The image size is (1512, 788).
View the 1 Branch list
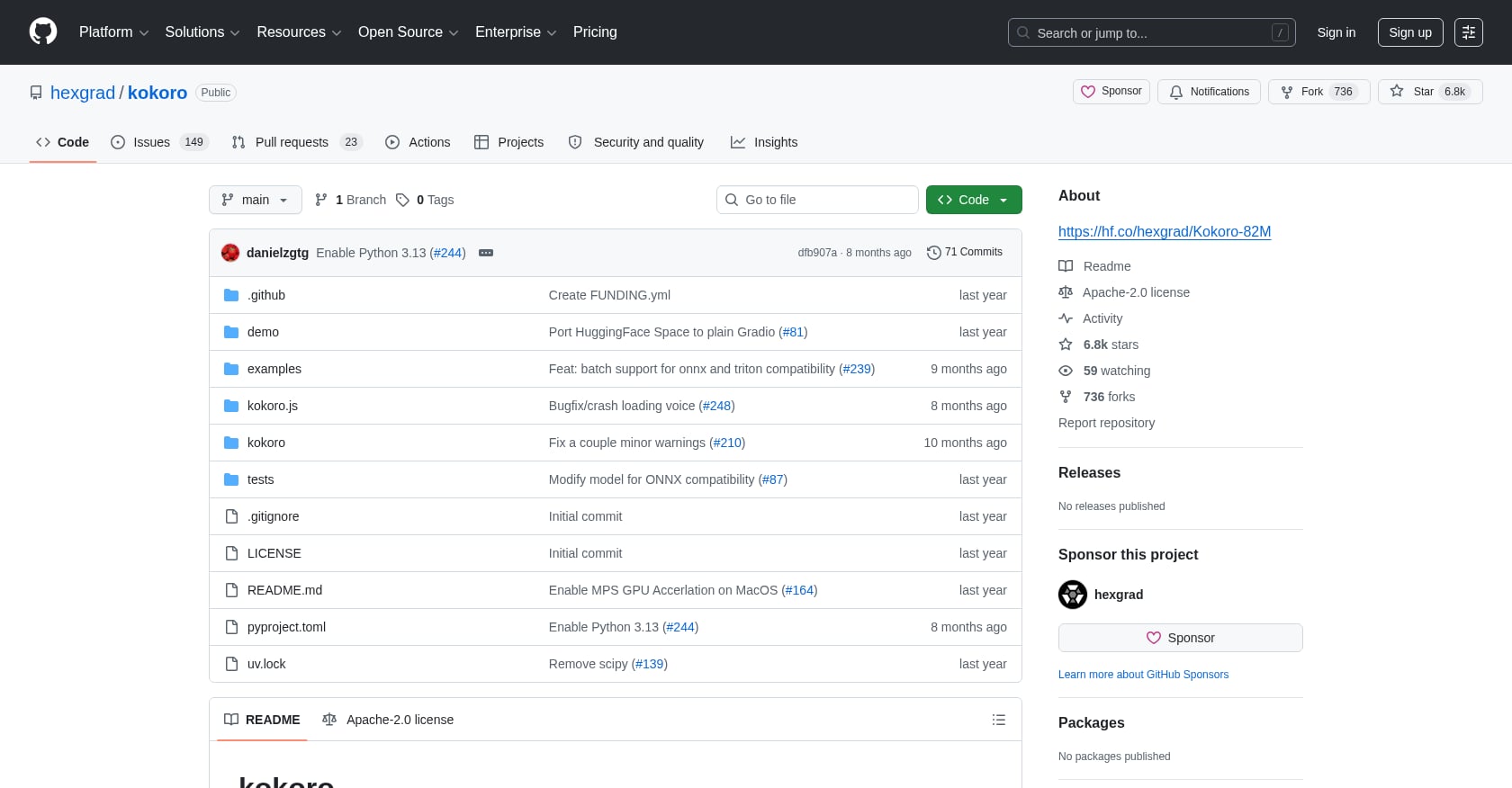(x=350, y=200)
